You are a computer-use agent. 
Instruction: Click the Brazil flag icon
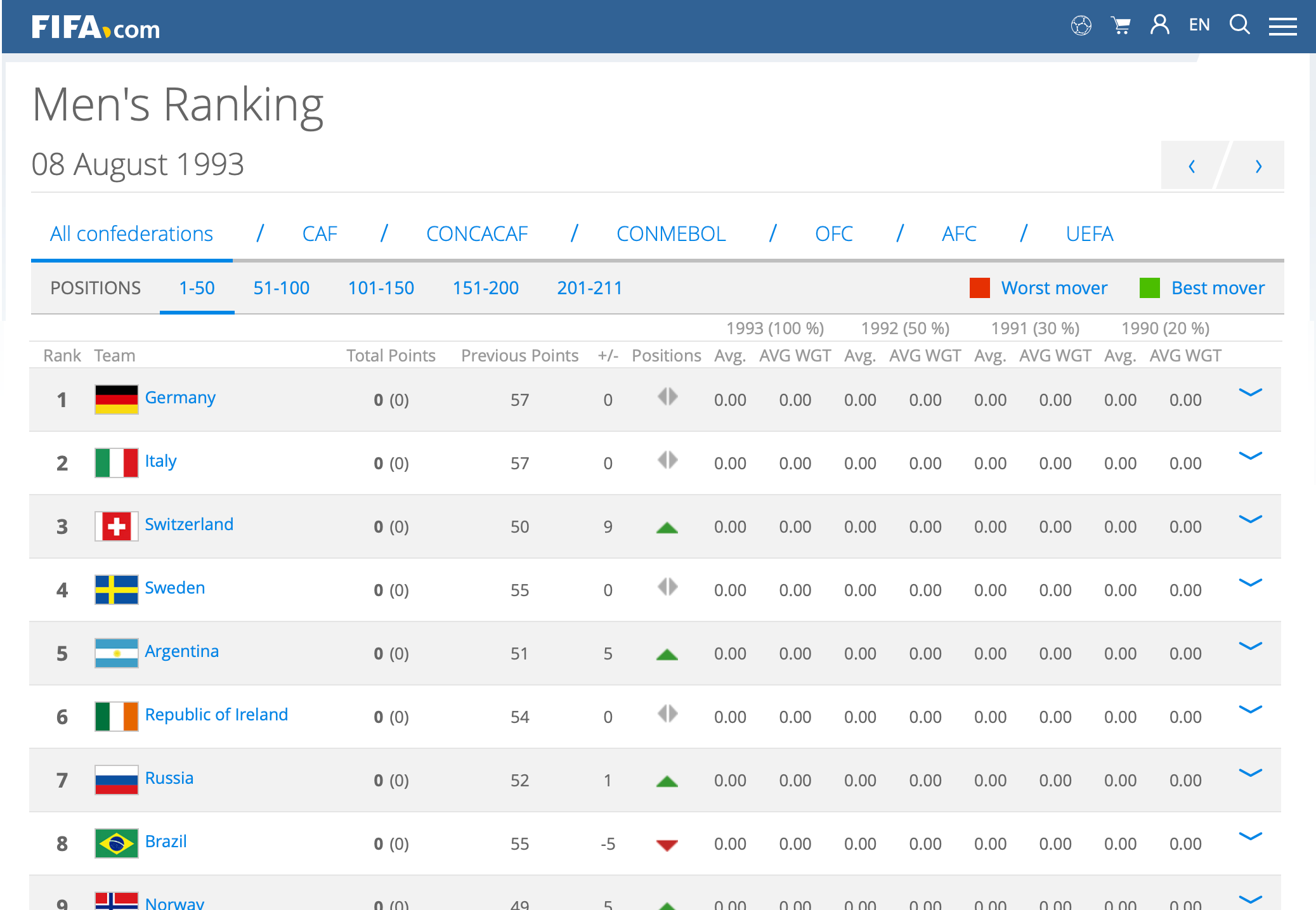[x=117, y=843]
